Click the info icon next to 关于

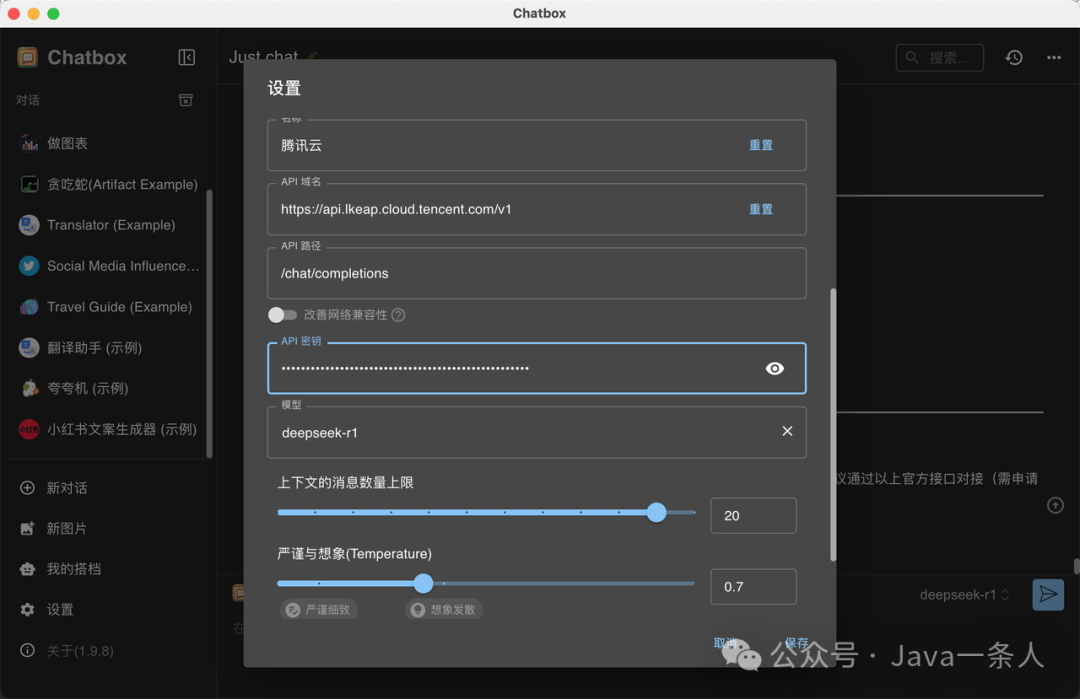pyautogui.click(x=28, y=651)
